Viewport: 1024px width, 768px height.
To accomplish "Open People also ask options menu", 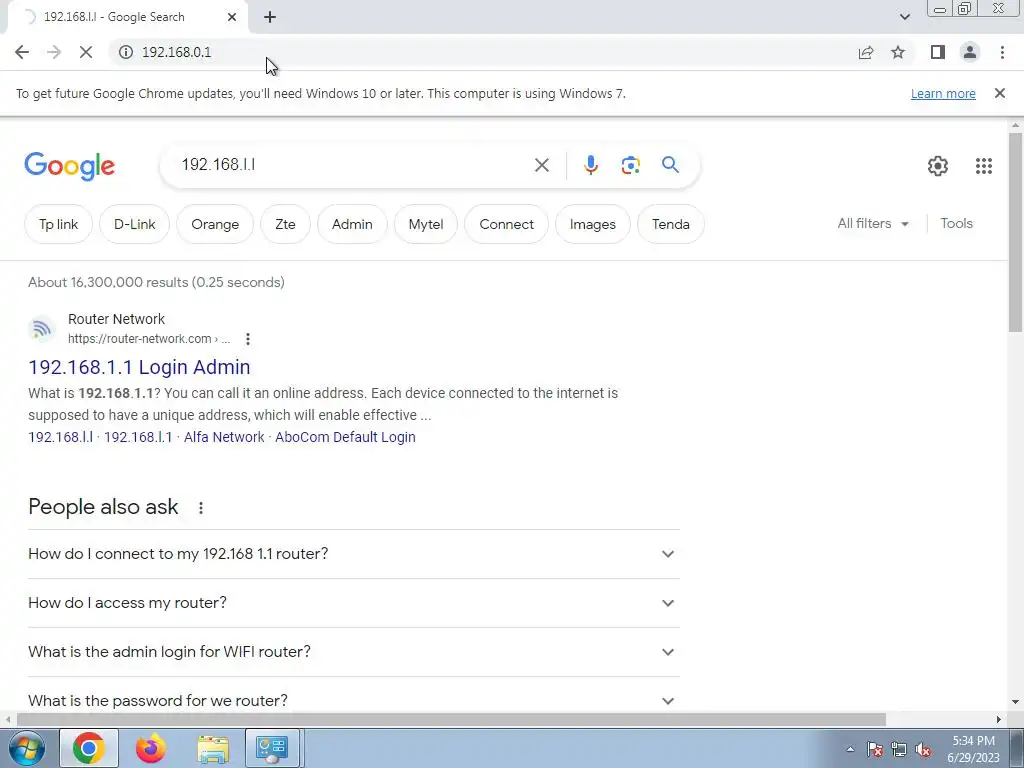I will pos(200,507).
